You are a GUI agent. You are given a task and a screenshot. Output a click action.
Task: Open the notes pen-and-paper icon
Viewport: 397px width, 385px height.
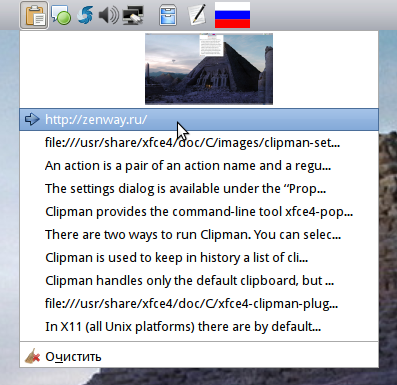(x=197, y=15)
